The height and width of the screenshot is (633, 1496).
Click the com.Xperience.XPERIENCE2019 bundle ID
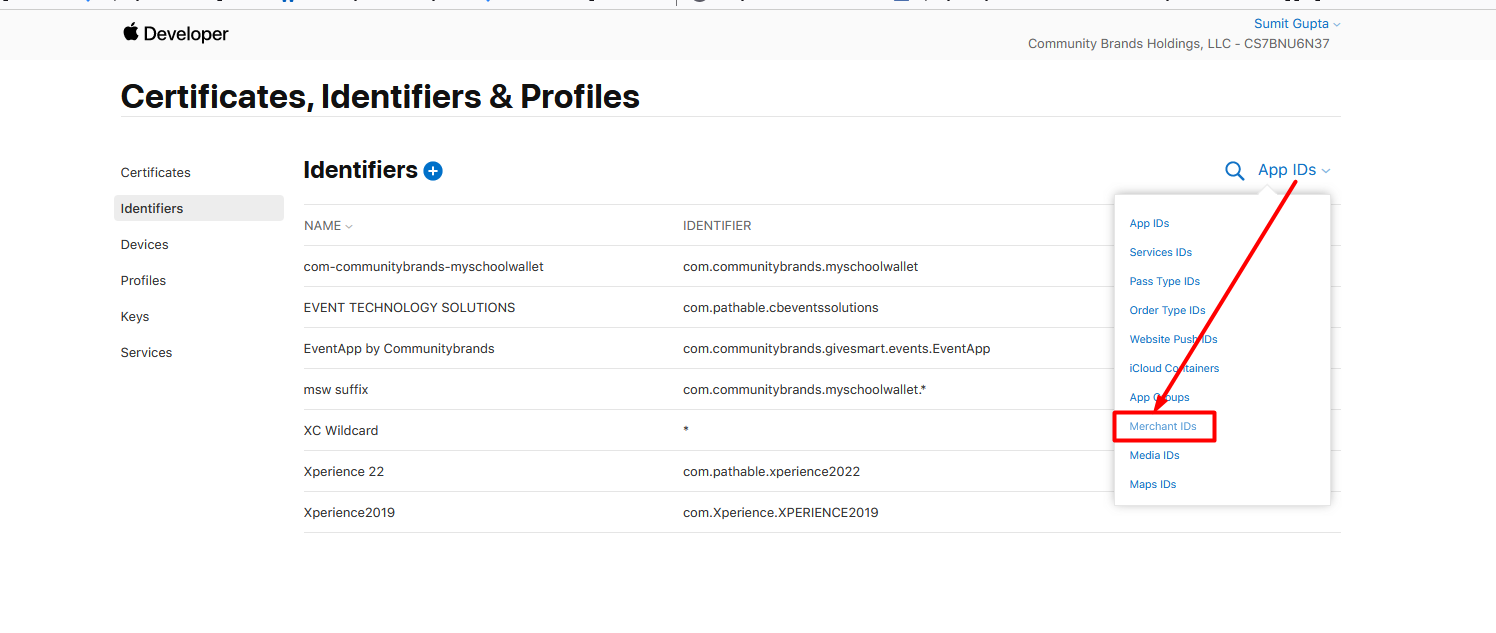tap(780, 513)
